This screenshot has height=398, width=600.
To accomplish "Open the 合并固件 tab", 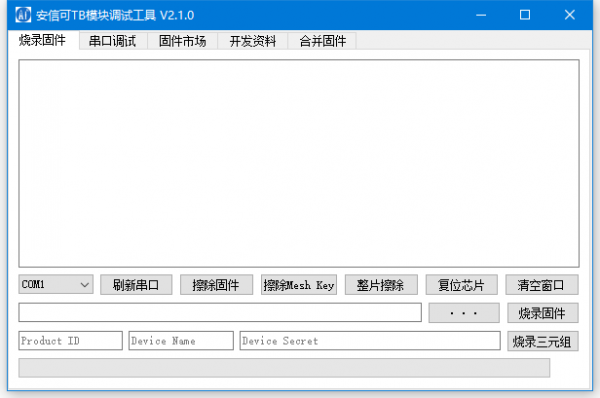I will click(323, 41).
